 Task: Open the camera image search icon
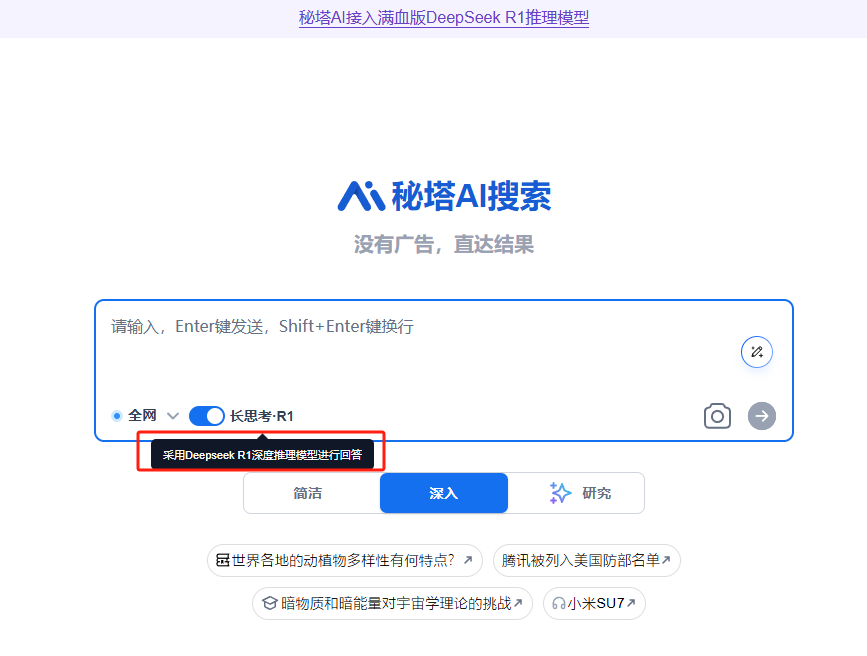(717, 416)
